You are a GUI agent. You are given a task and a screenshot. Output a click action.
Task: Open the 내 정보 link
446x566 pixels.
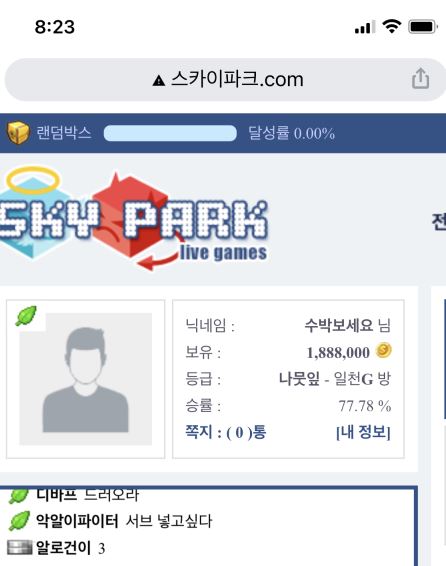click(363, 432)
